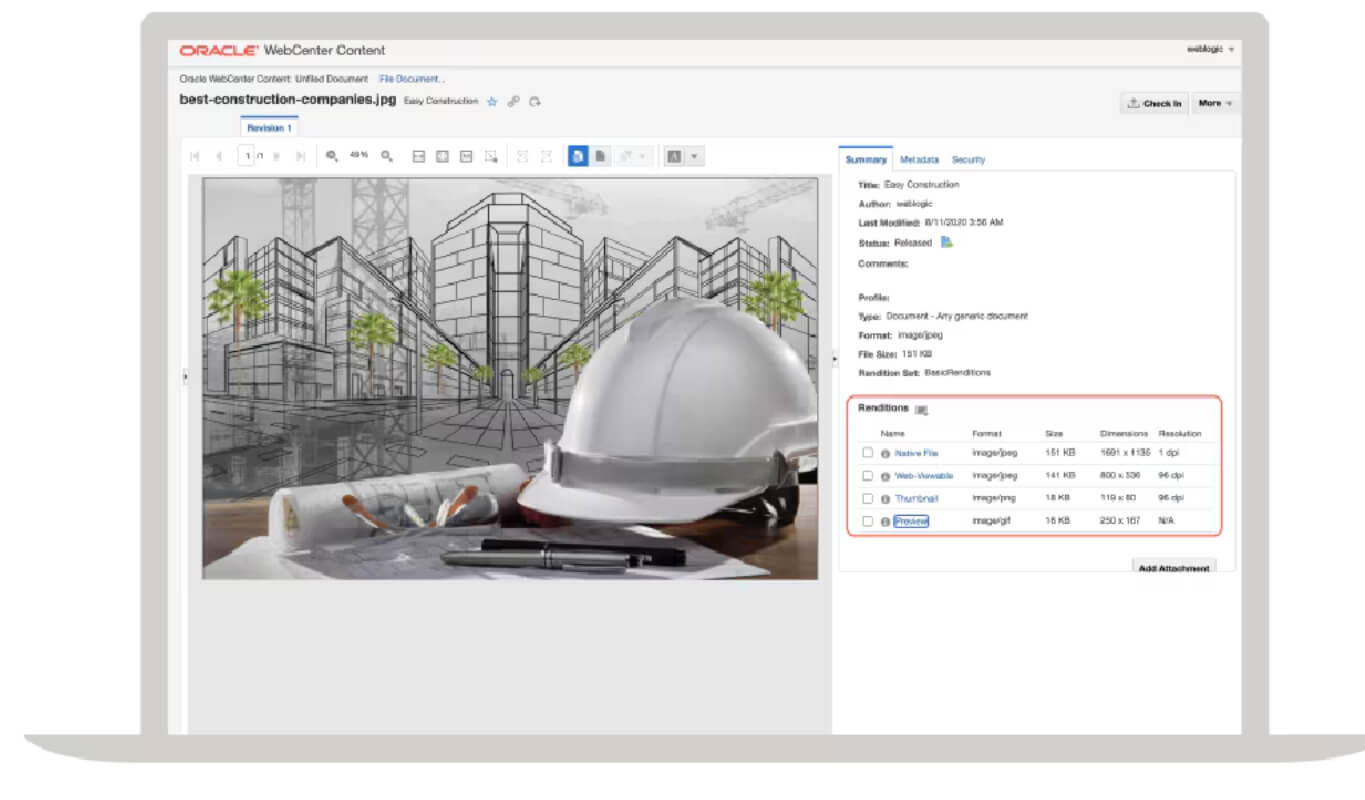This screenshot has width=1365, height=800.
Task: Open the weblogic user menu
Action: tap(1210, 50)
